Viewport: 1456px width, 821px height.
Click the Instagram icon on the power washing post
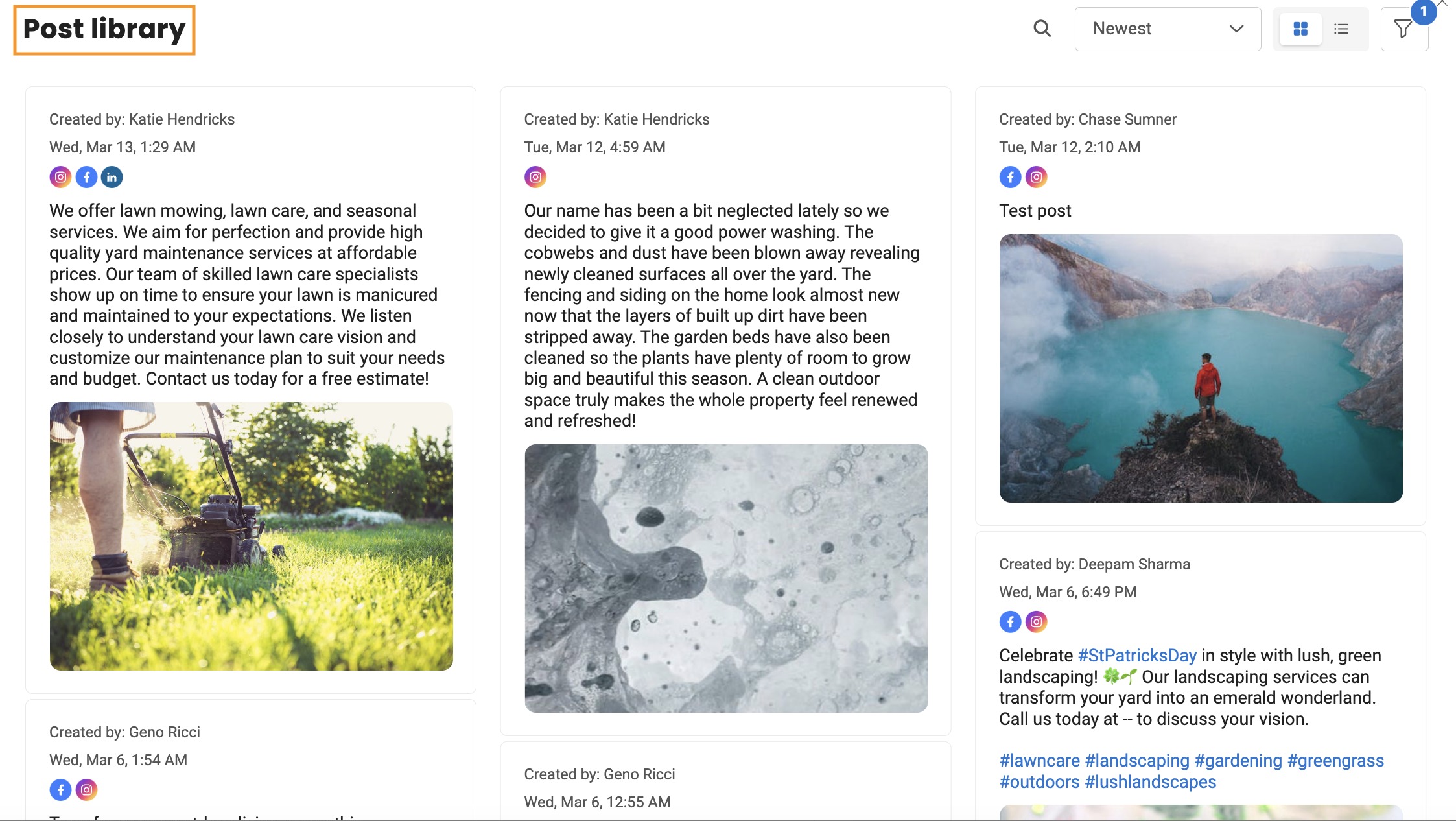tap(534, 176)
